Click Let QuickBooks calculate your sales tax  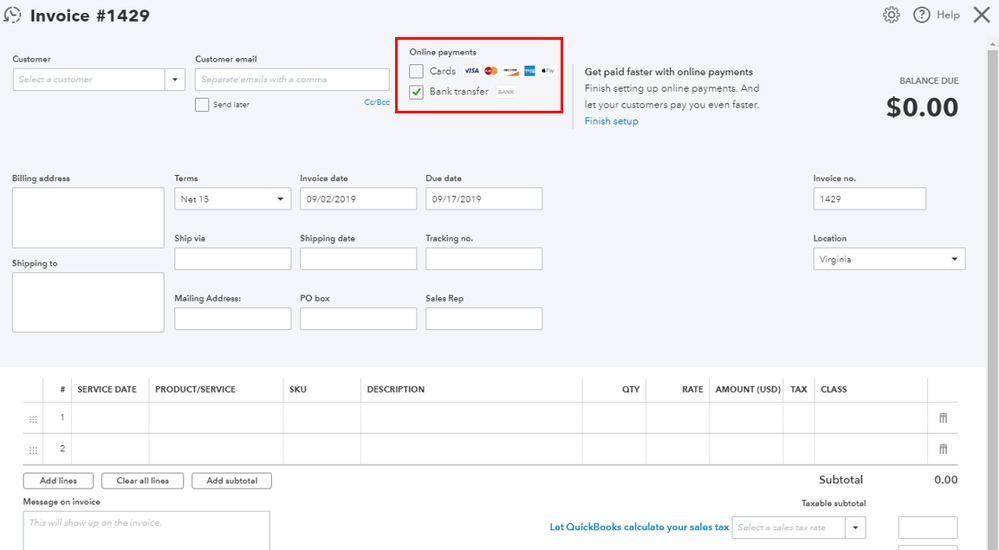click(639, 527)
